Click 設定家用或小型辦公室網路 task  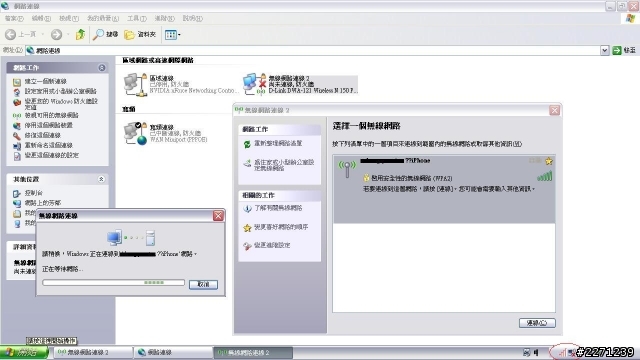point(60,91)
